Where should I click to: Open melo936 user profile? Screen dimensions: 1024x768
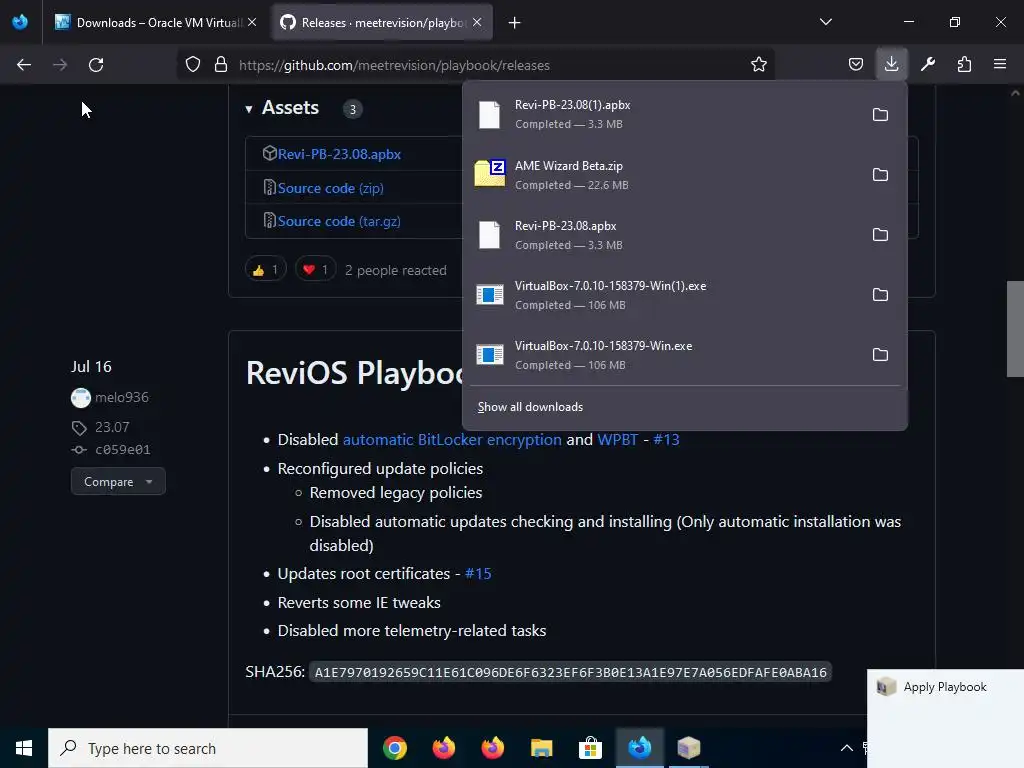click(121, 397)
